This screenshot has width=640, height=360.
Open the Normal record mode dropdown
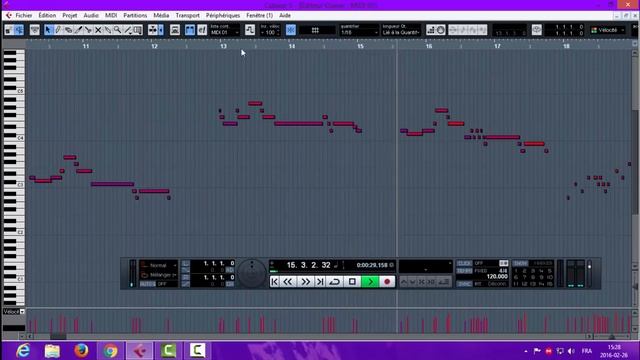(x=159, y=265)
